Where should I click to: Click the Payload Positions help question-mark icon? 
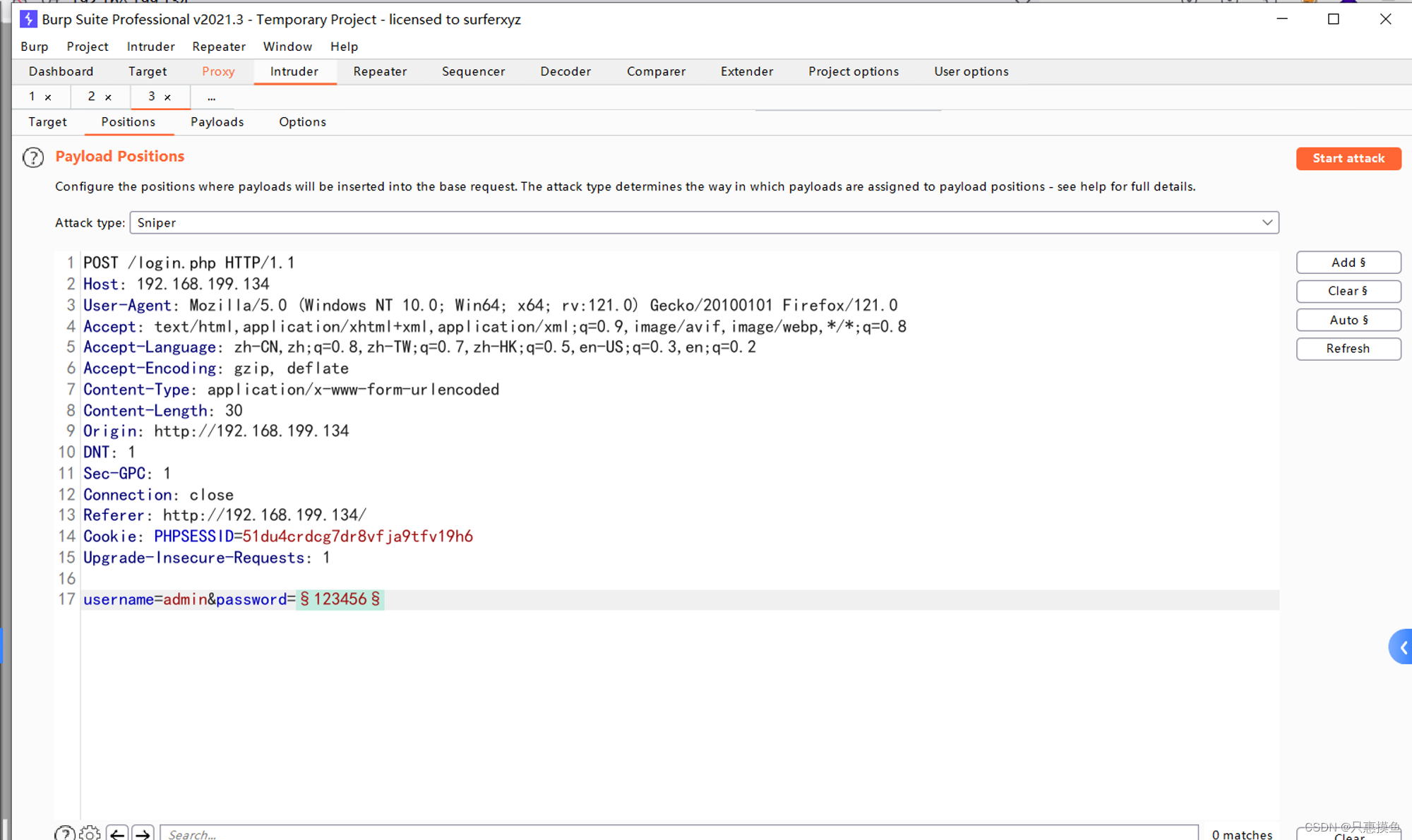point(32,157)
